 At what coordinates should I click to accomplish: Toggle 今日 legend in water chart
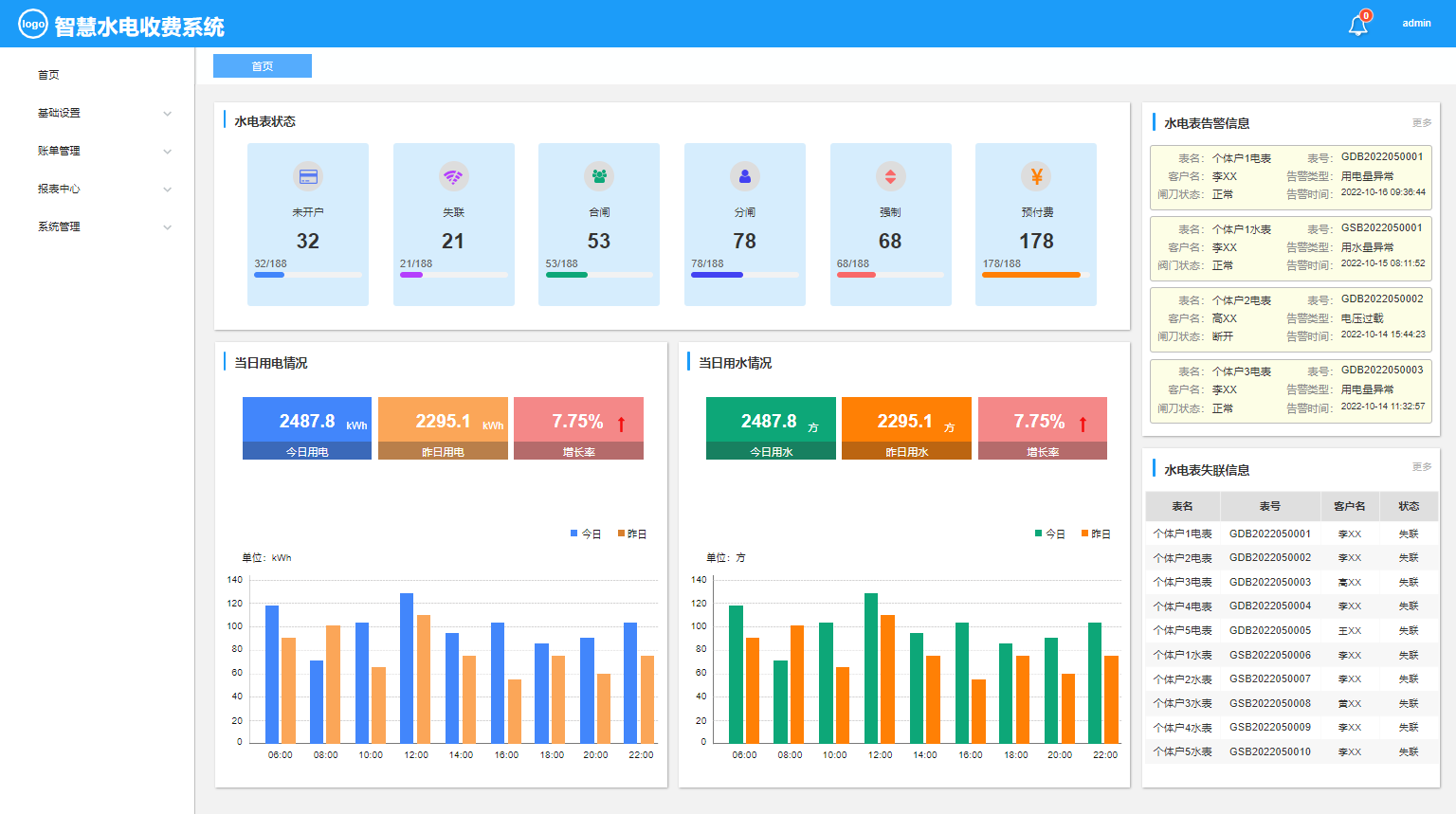point(1050,534)
